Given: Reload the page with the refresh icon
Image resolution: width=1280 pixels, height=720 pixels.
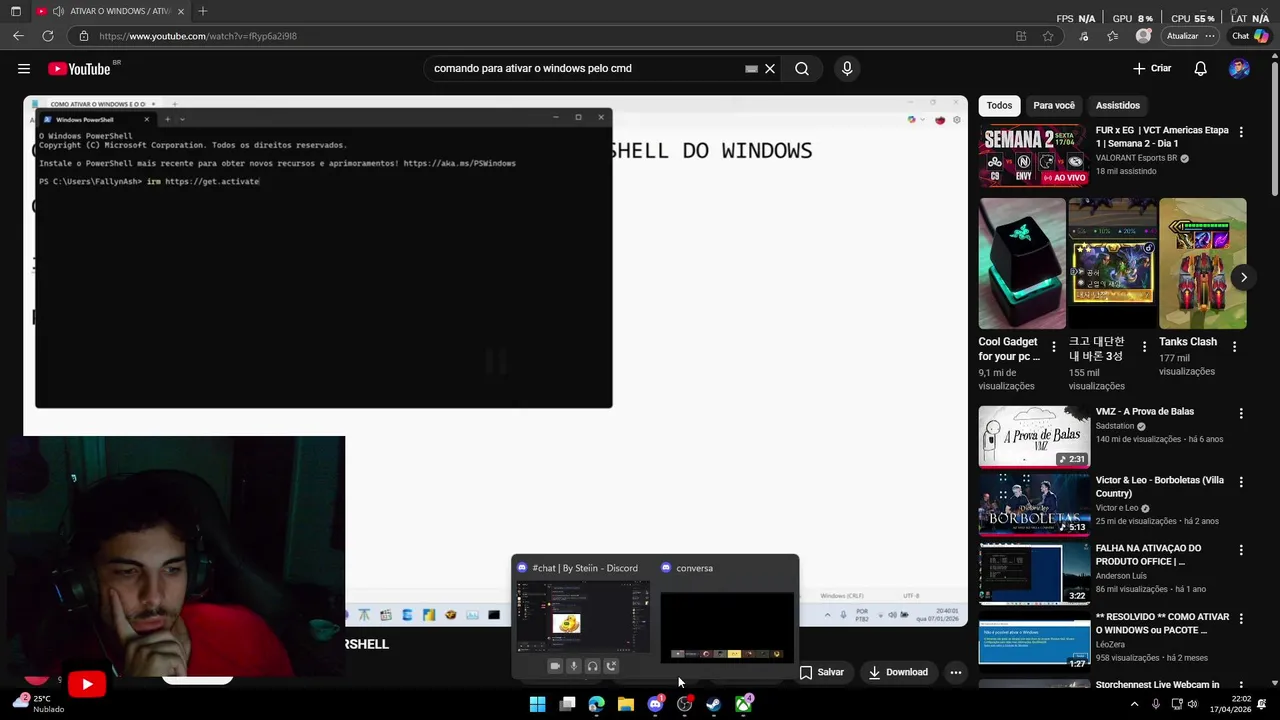Looking at the screenshot, I should 47,36.
